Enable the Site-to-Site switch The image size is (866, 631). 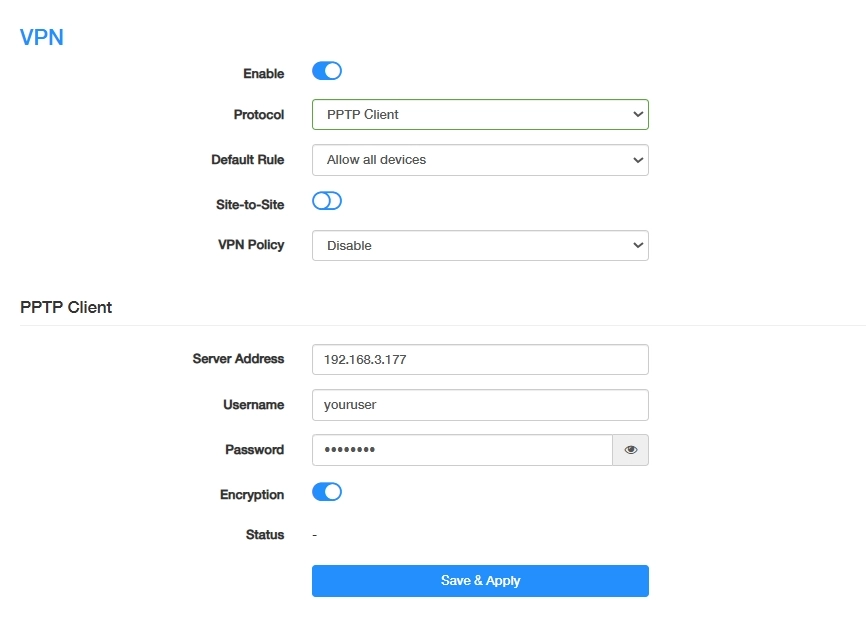click(x=327, y=201)
